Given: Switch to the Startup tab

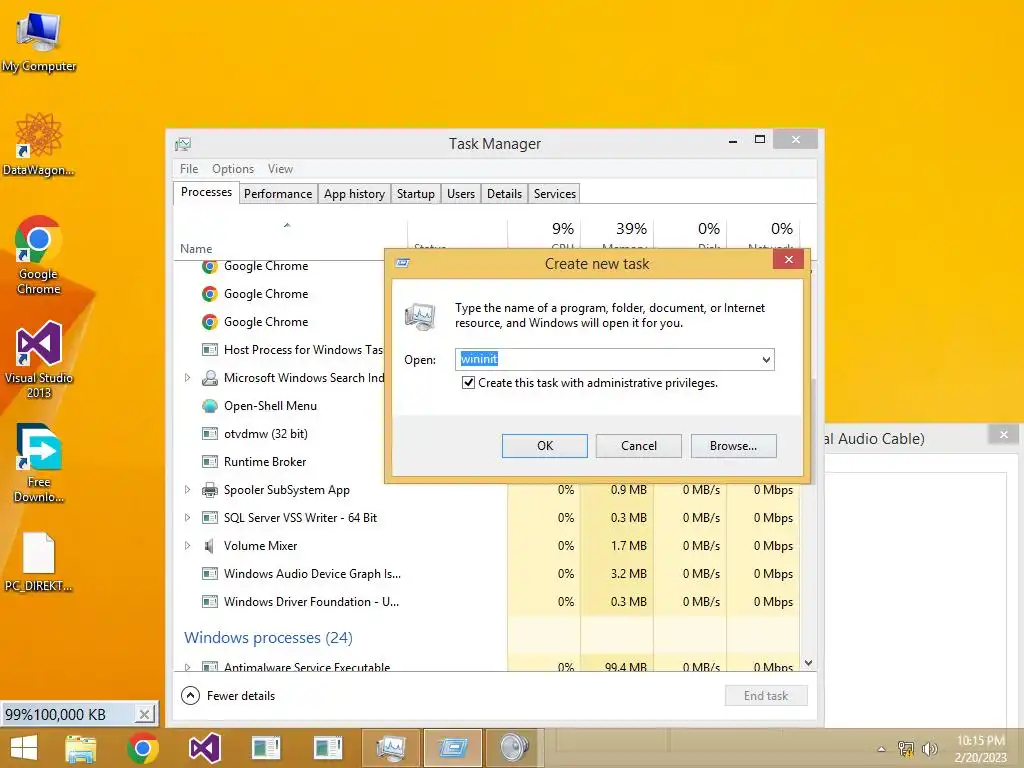Looking at the screenshot, I should (415, 194).
